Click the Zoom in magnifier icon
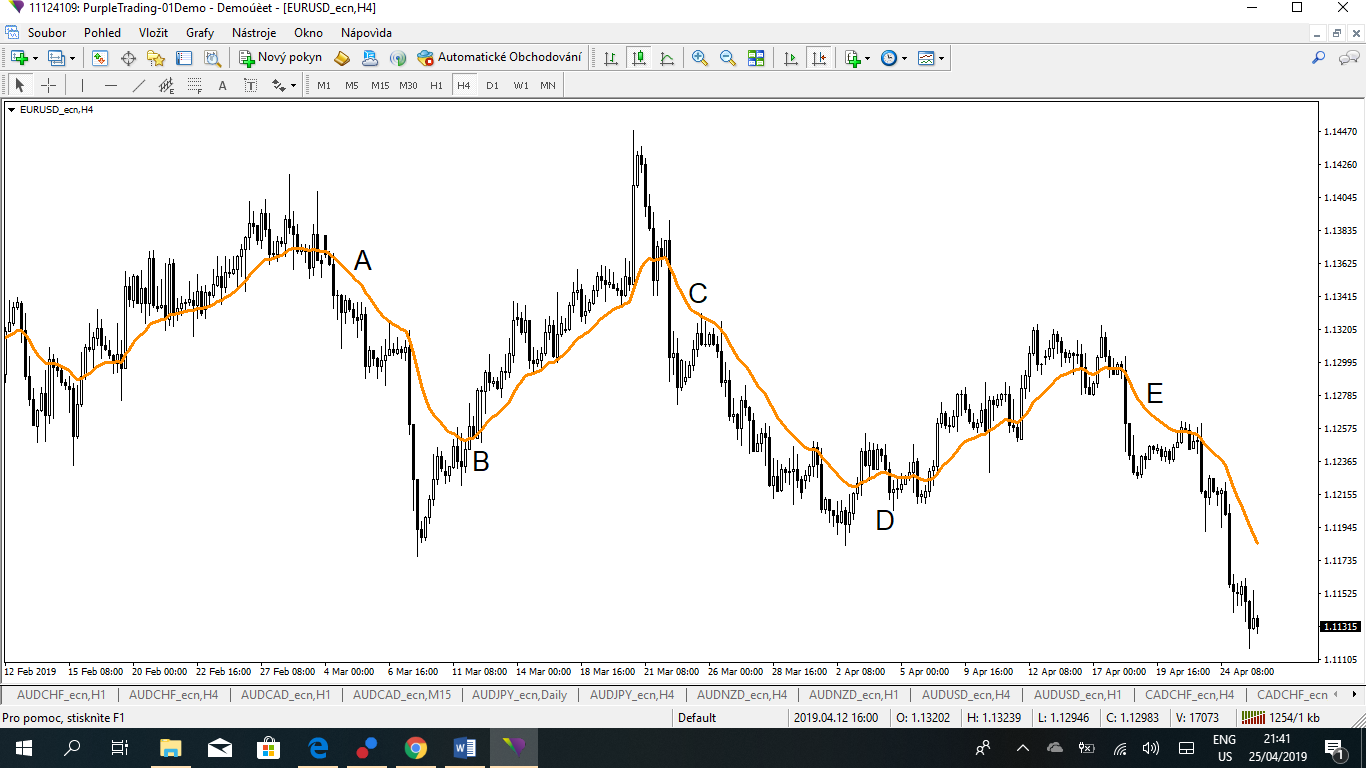This screenshot has height=768, width=1366. (699, 57)
